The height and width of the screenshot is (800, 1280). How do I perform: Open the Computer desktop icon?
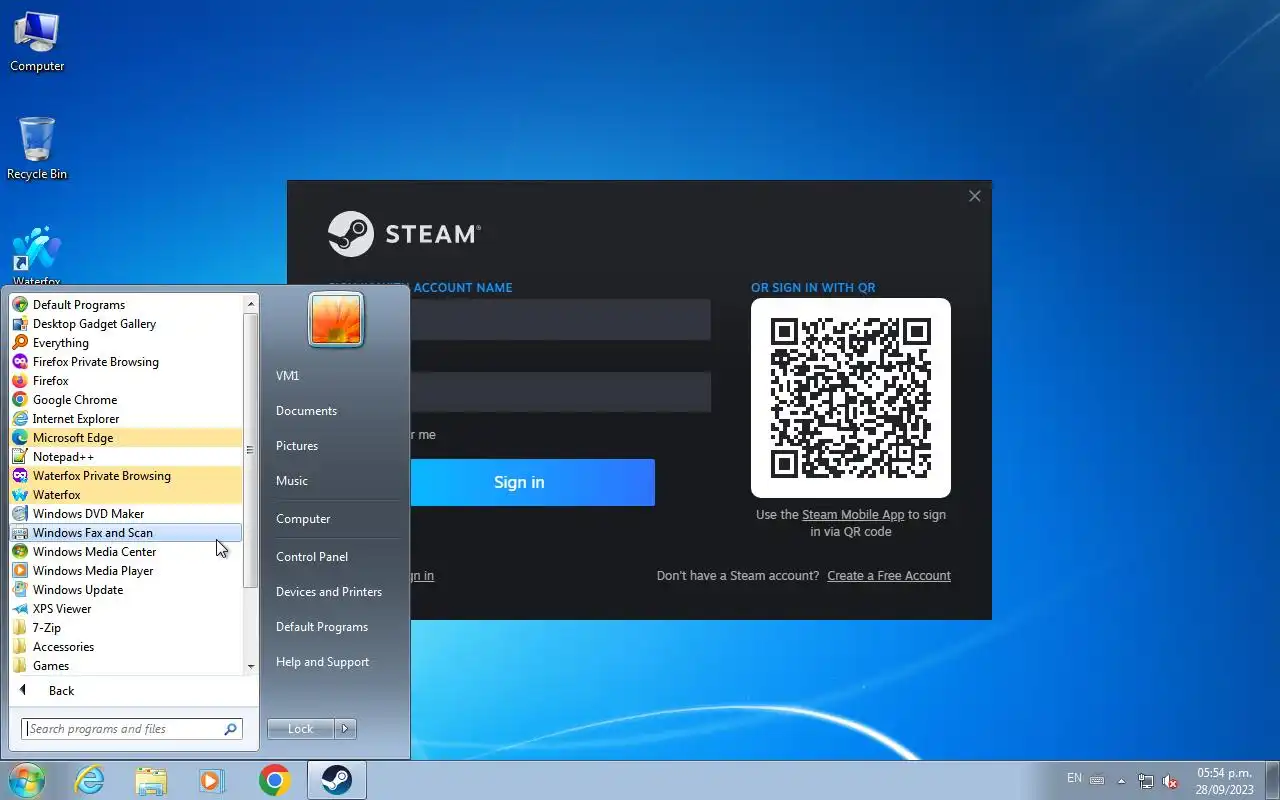point(37,42)
